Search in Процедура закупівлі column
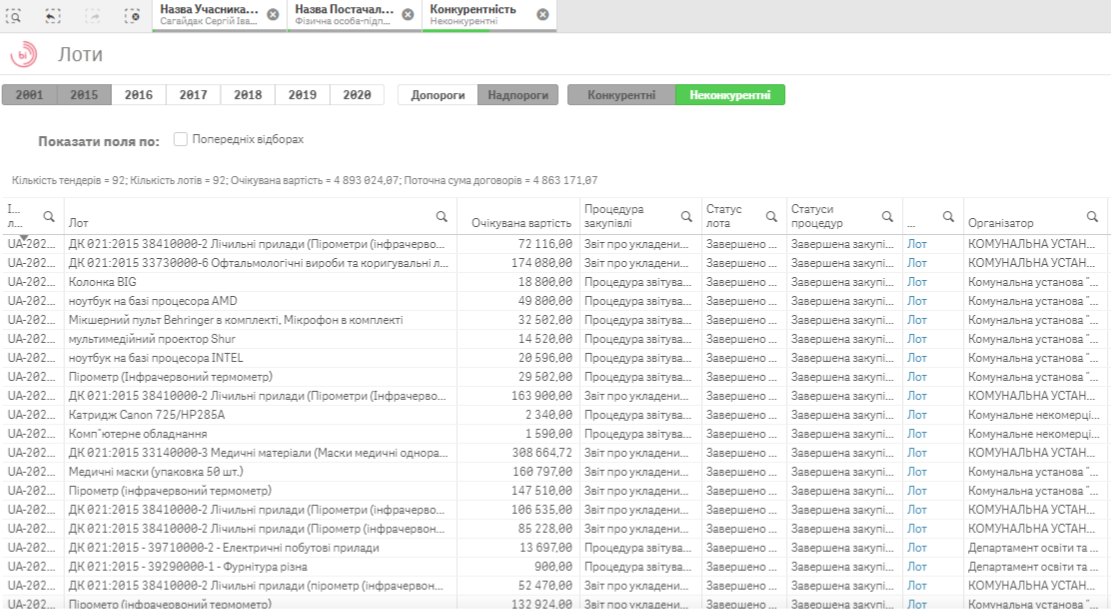 687,217
